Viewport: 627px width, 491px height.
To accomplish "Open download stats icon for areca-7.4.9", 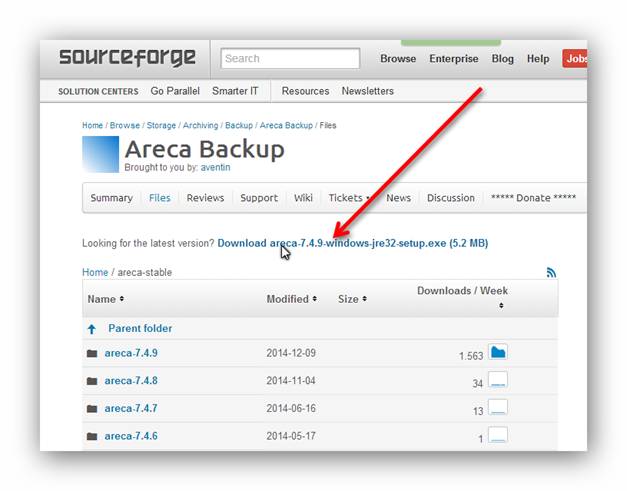I will click(498, 352).
